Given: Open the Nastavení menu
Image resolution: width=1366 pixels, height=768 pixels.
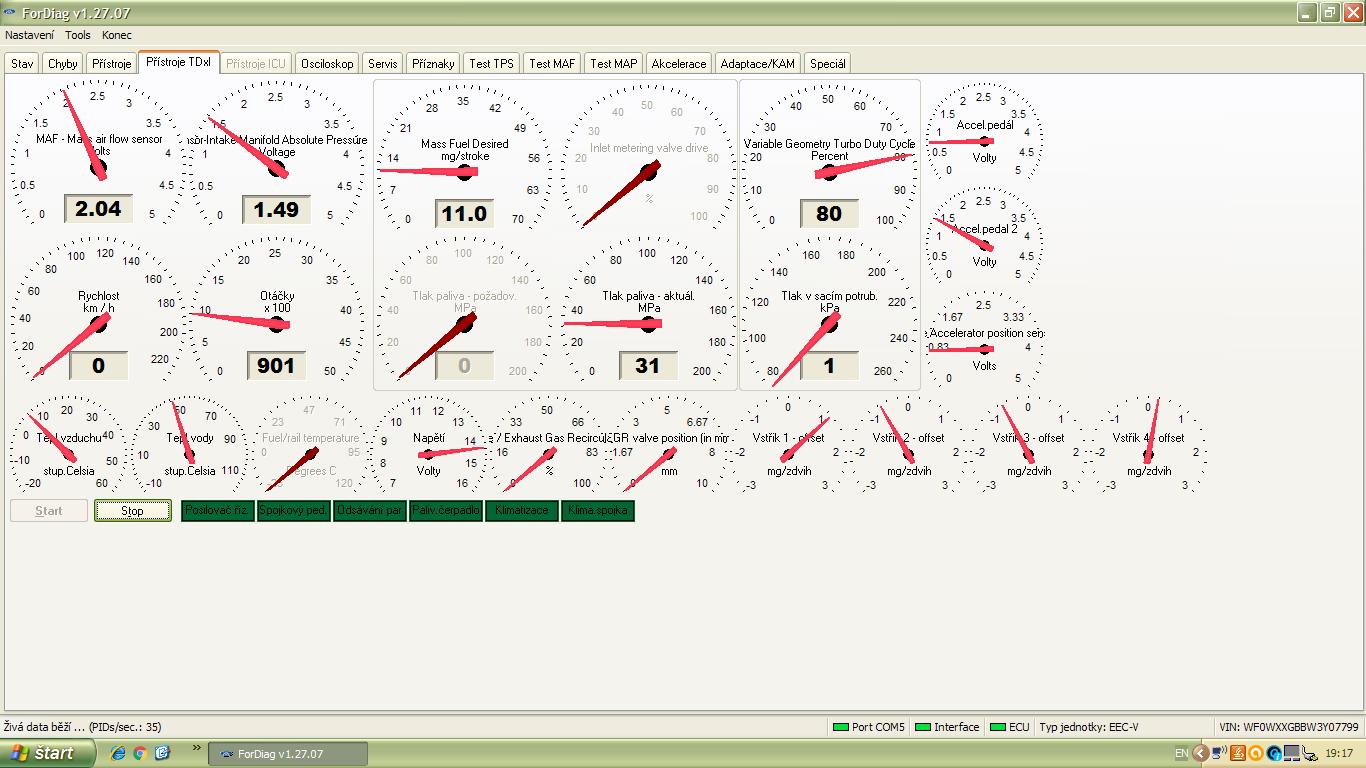Looking at the screenshot, I should point(29,35).
